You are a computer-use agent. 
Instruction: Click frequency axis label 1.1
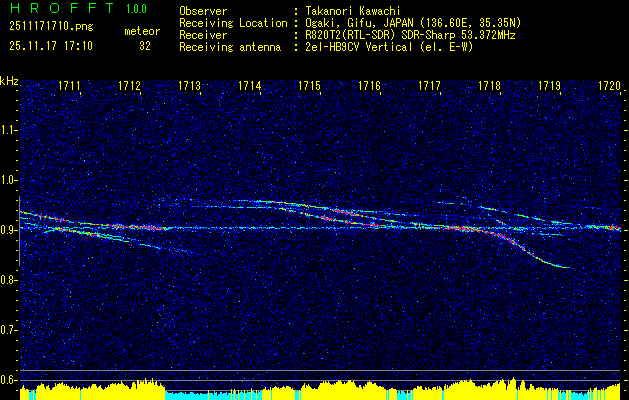coord(8,130)
